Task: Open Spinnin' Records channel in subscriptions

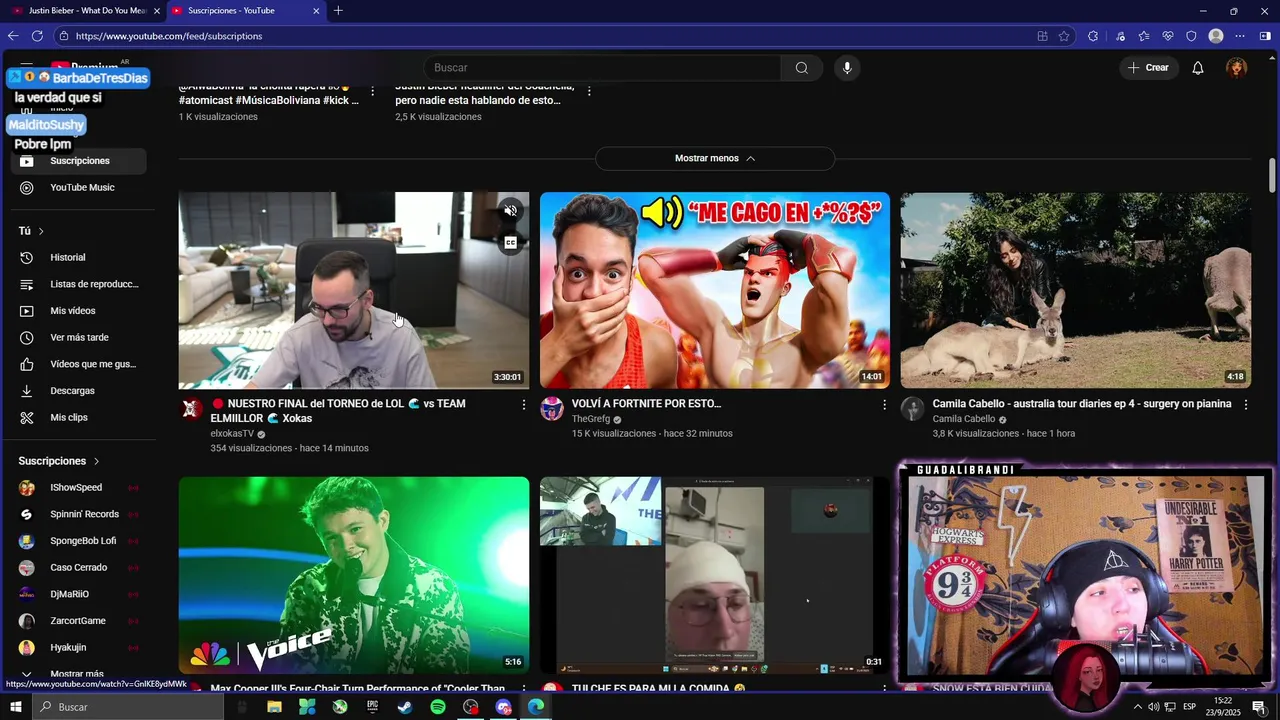Action: click(x=79, y=514)
